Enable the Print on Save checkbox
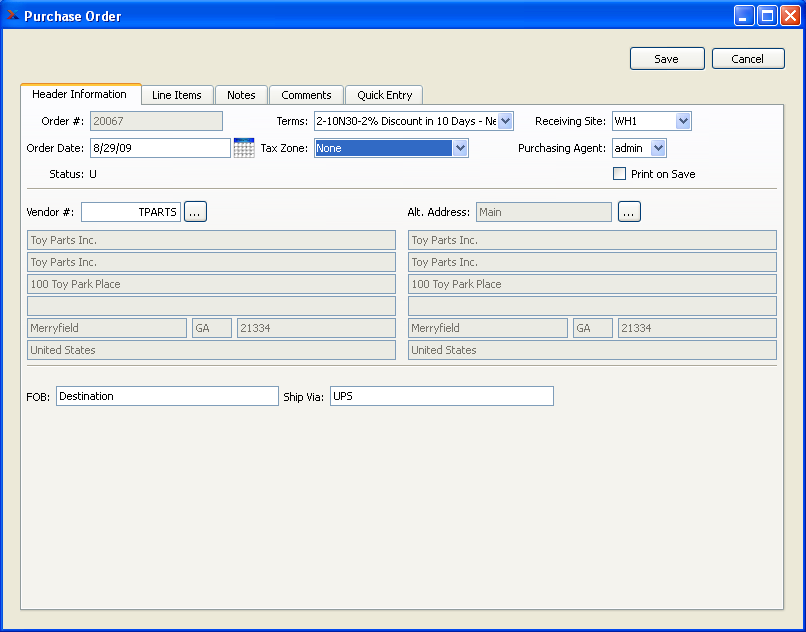This screenshot has height=632, width=806. point(620,174)
